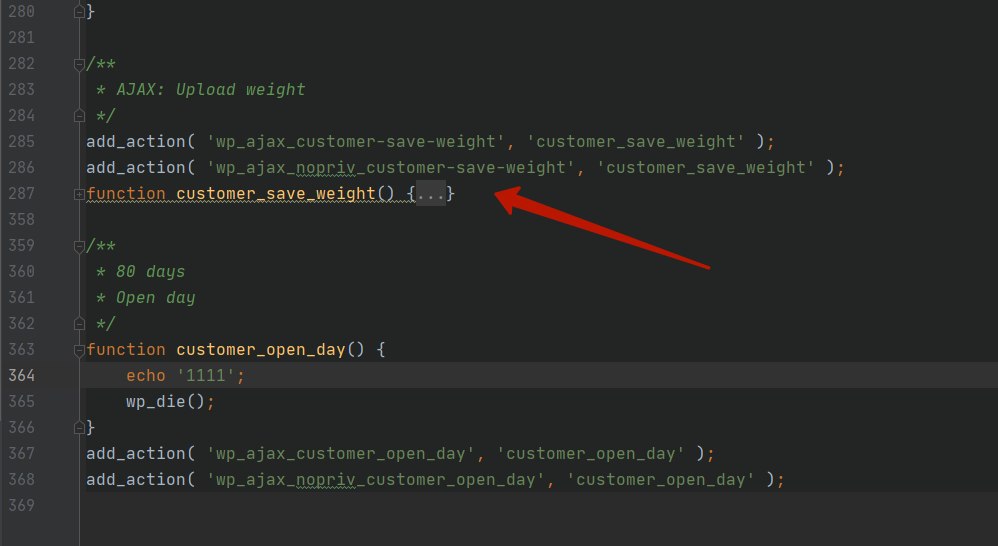Click line number 283 in the gutter

pyautogui.click(x=22, y=90)
